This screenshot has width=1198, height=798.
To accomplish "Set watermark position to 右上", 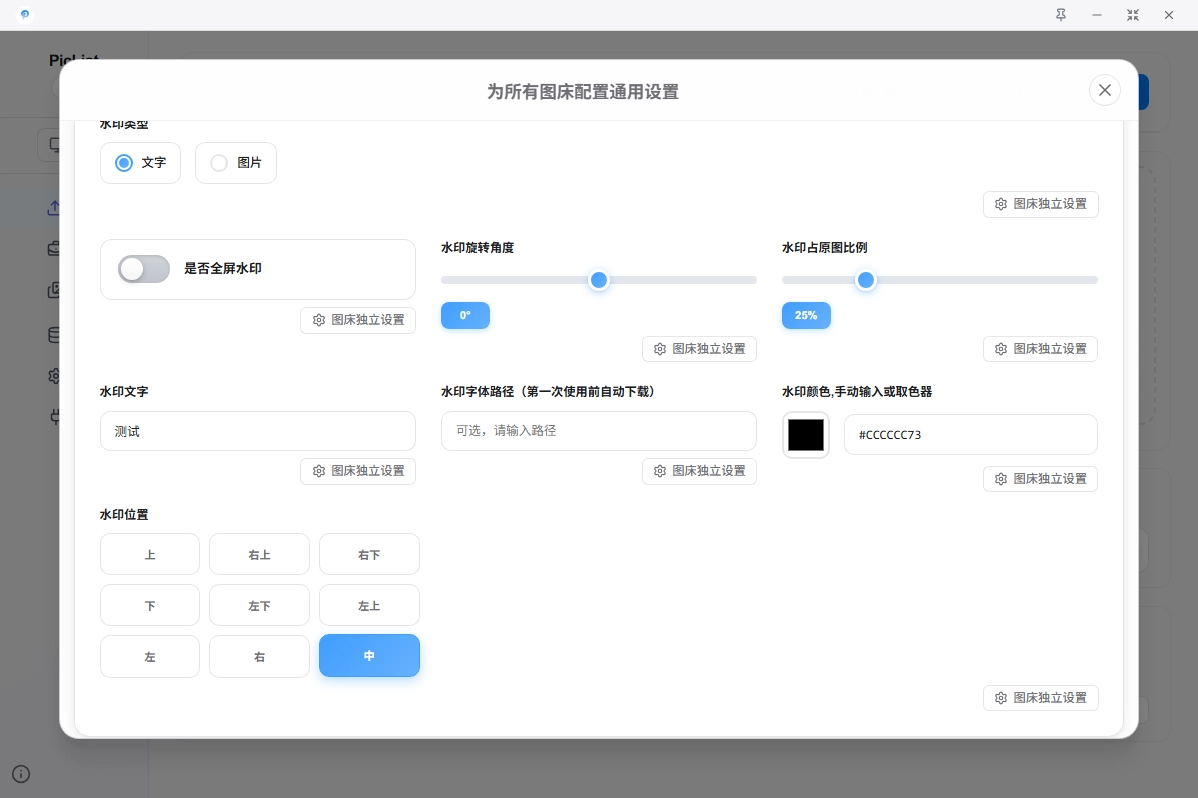I will (259, 555).
